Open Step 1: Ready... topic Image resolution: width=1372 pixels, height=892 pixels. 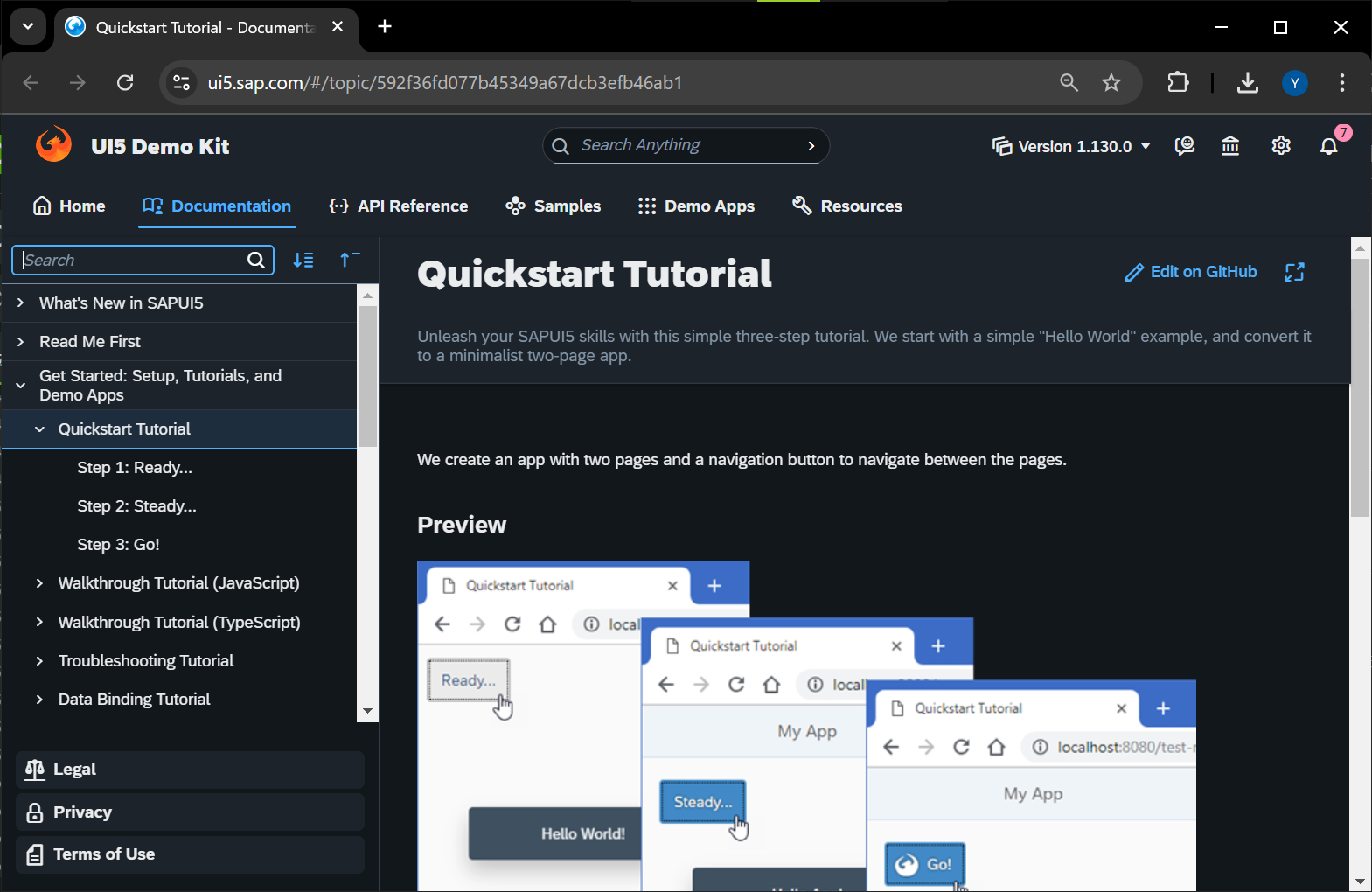135,467
